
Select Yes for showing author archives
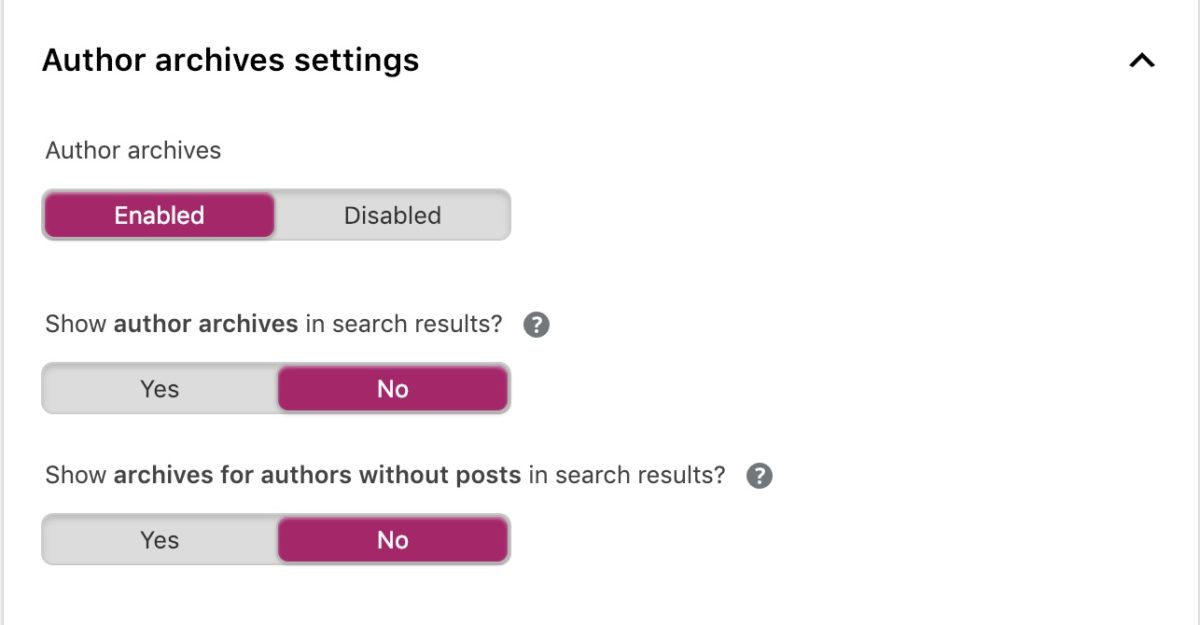click(x=159, y=388)
